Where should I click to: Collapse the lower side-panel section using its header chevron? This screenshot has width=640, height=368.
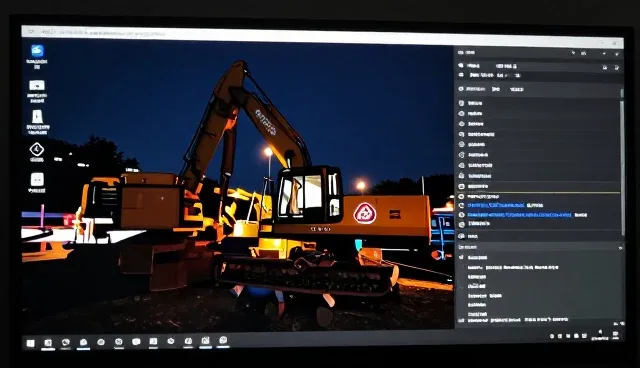pos(620,248)
